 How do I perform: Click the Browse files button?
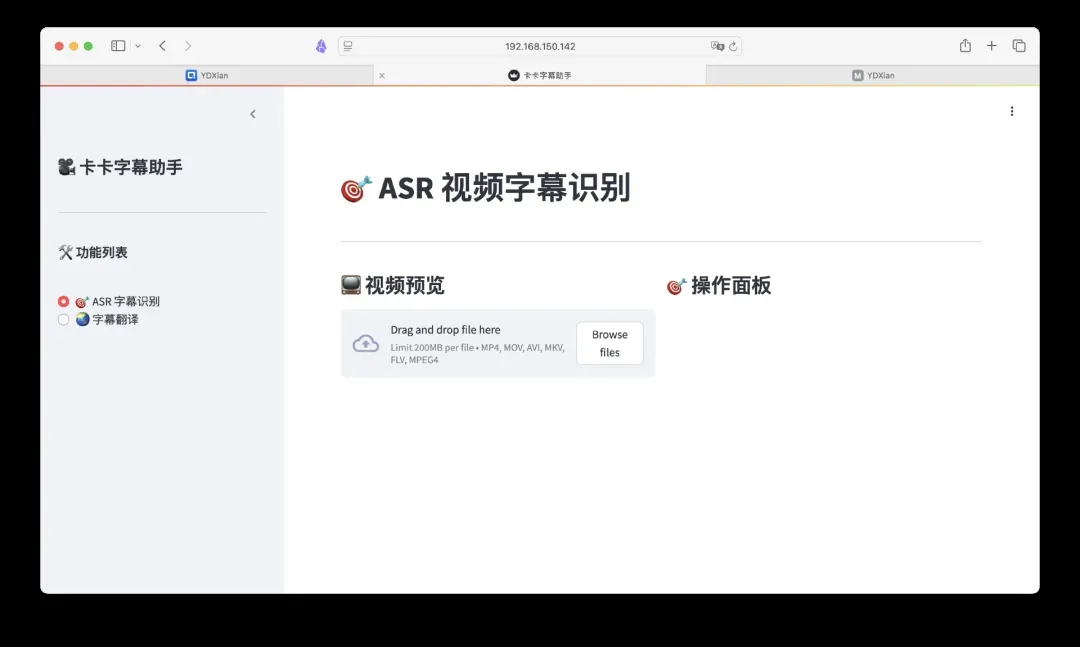click(609, 343)
